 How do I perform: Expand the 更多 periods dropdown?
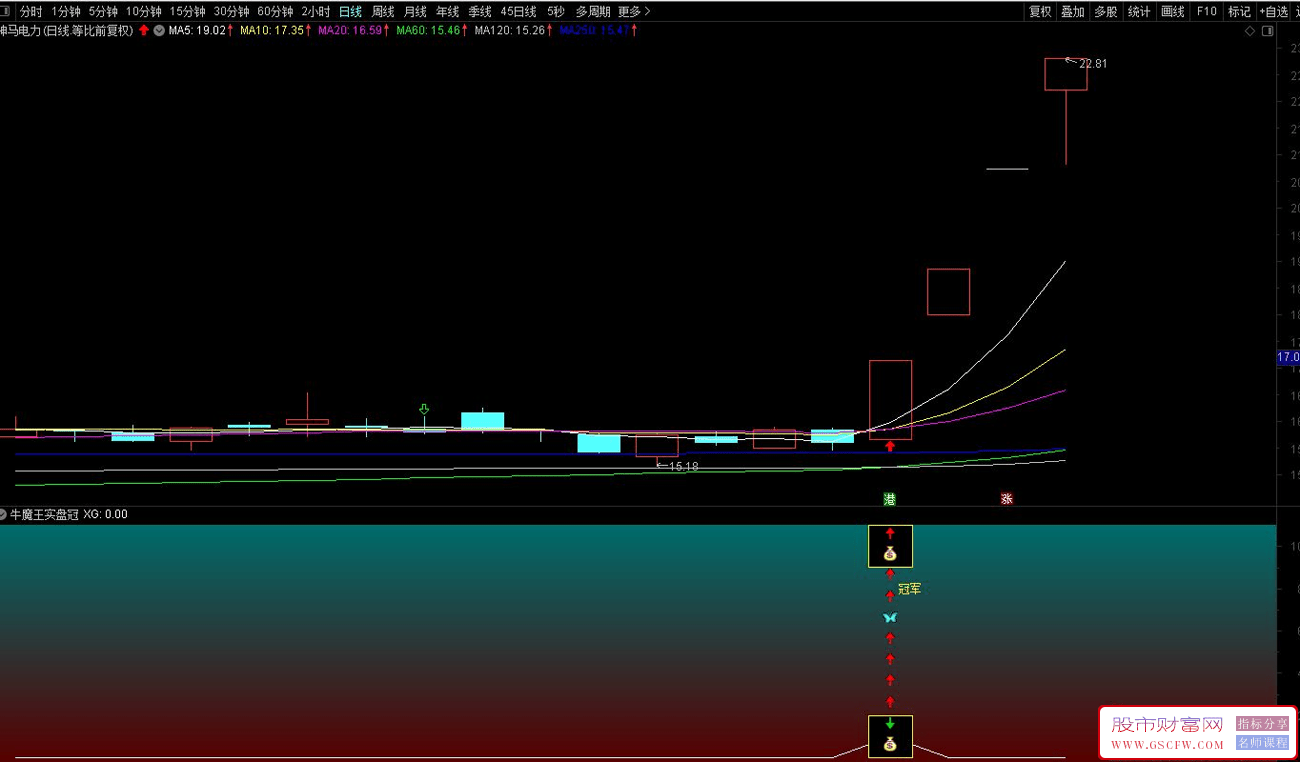(634, 12)
